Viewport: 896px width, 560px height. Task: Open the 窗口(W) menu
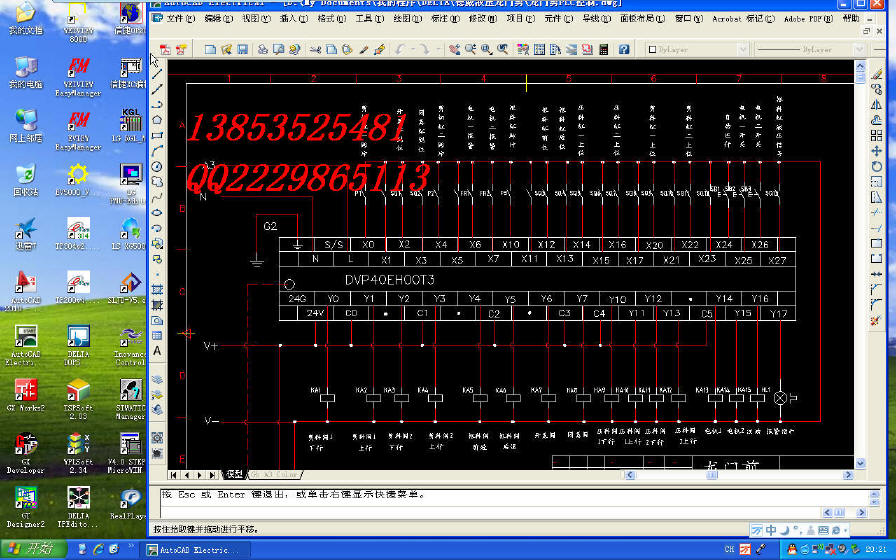click(x=688, y=18)
